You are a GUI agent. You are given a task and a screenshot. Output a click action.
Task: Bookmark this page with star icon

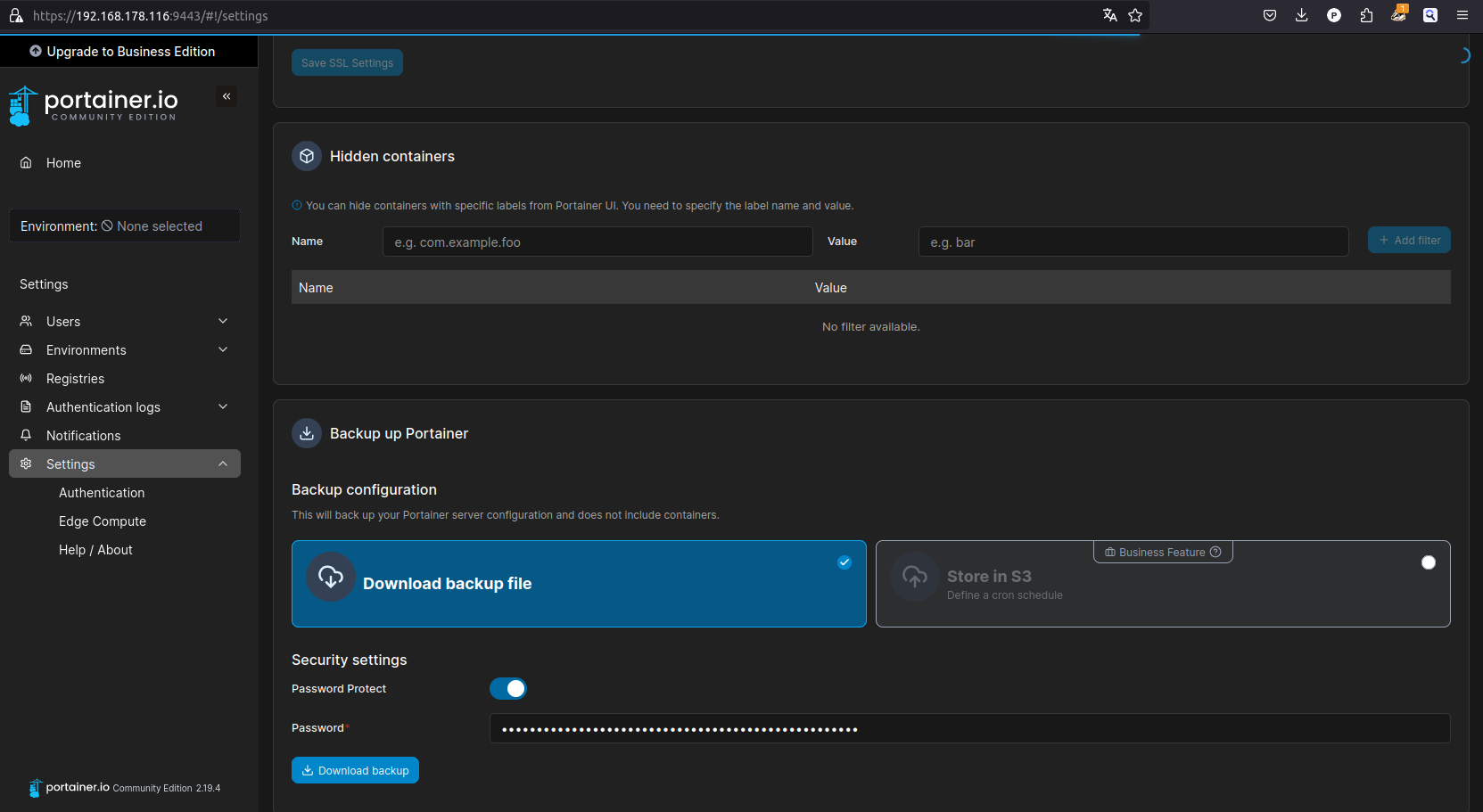tap(1135, 15)
